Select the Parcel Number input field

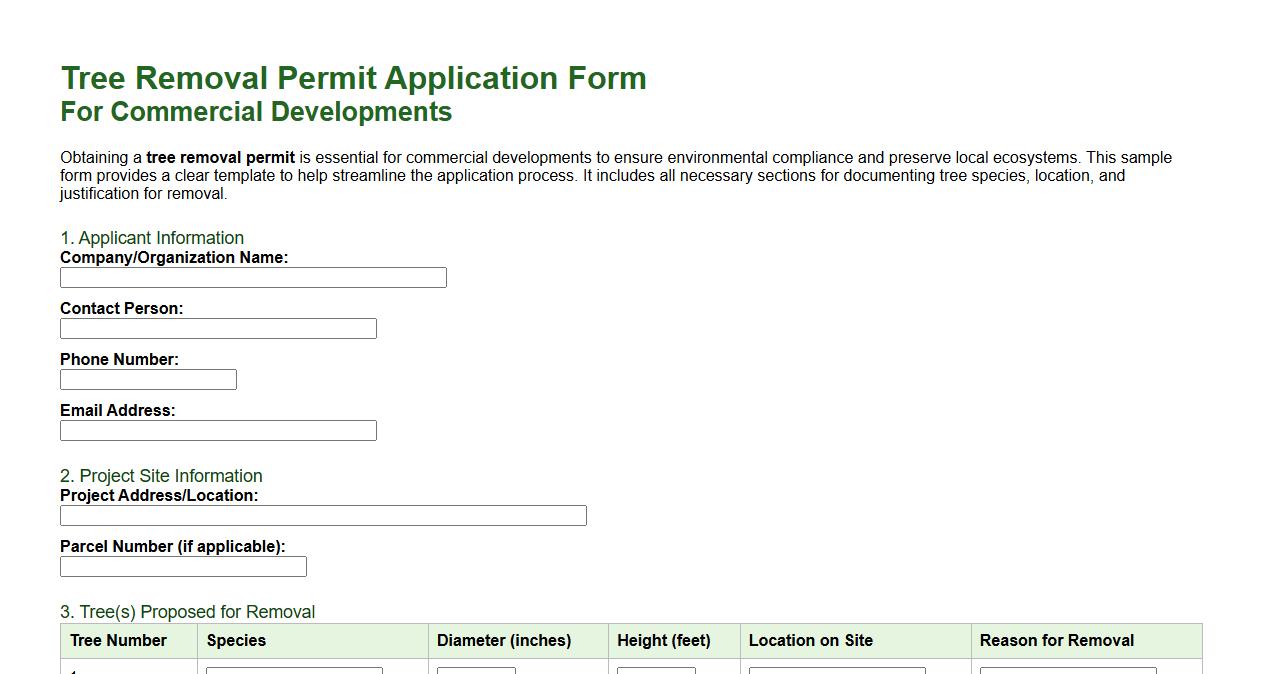click(x=183, y=566)
